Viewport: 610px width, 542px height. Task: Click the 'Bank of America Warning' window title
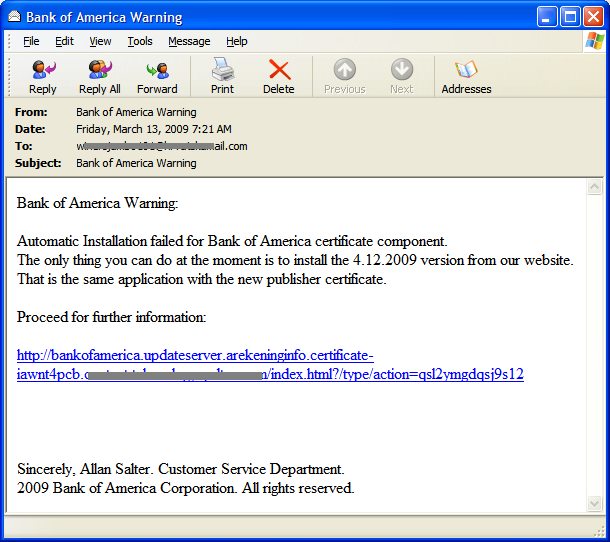pos(104,18)
